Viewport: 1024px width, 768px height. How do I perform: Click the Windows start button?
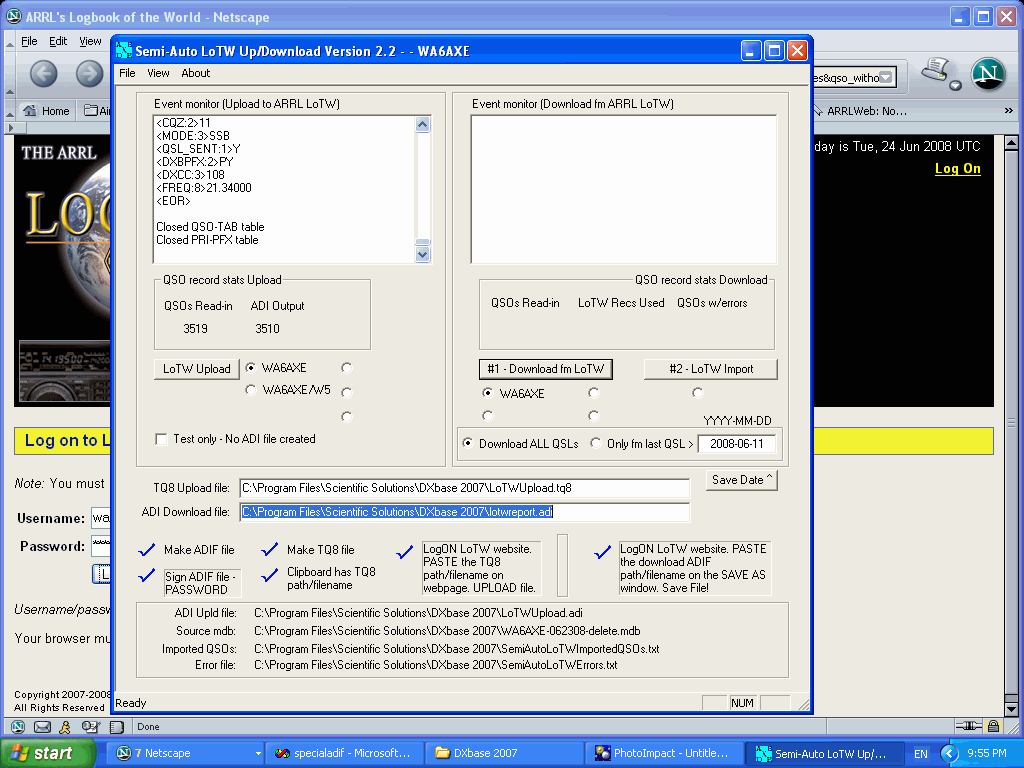47,753
